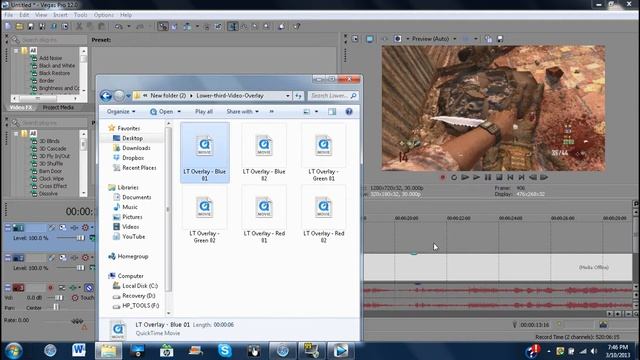Open the Tools menu in Vegas

pyautogui.click(x=80, y=15)
